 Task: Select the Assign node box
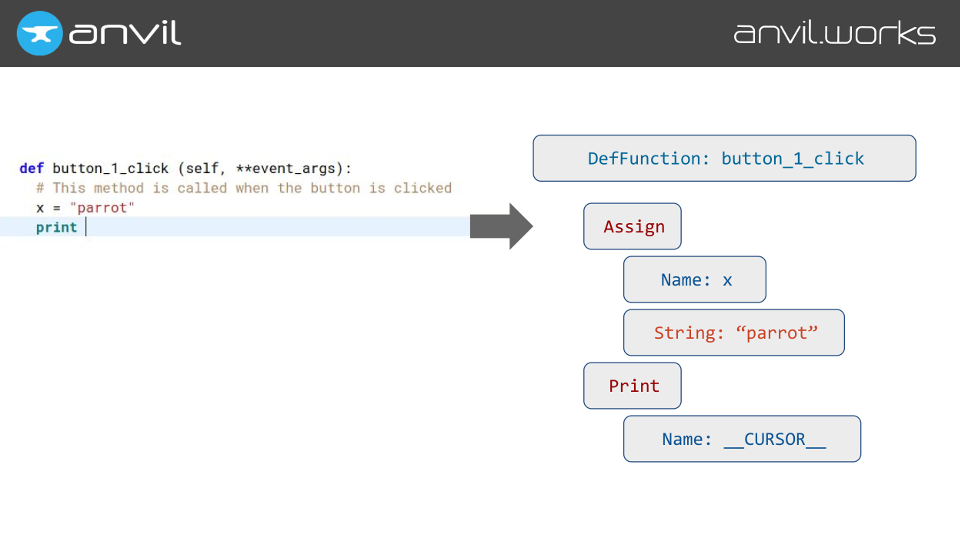[x=632, y=227]
